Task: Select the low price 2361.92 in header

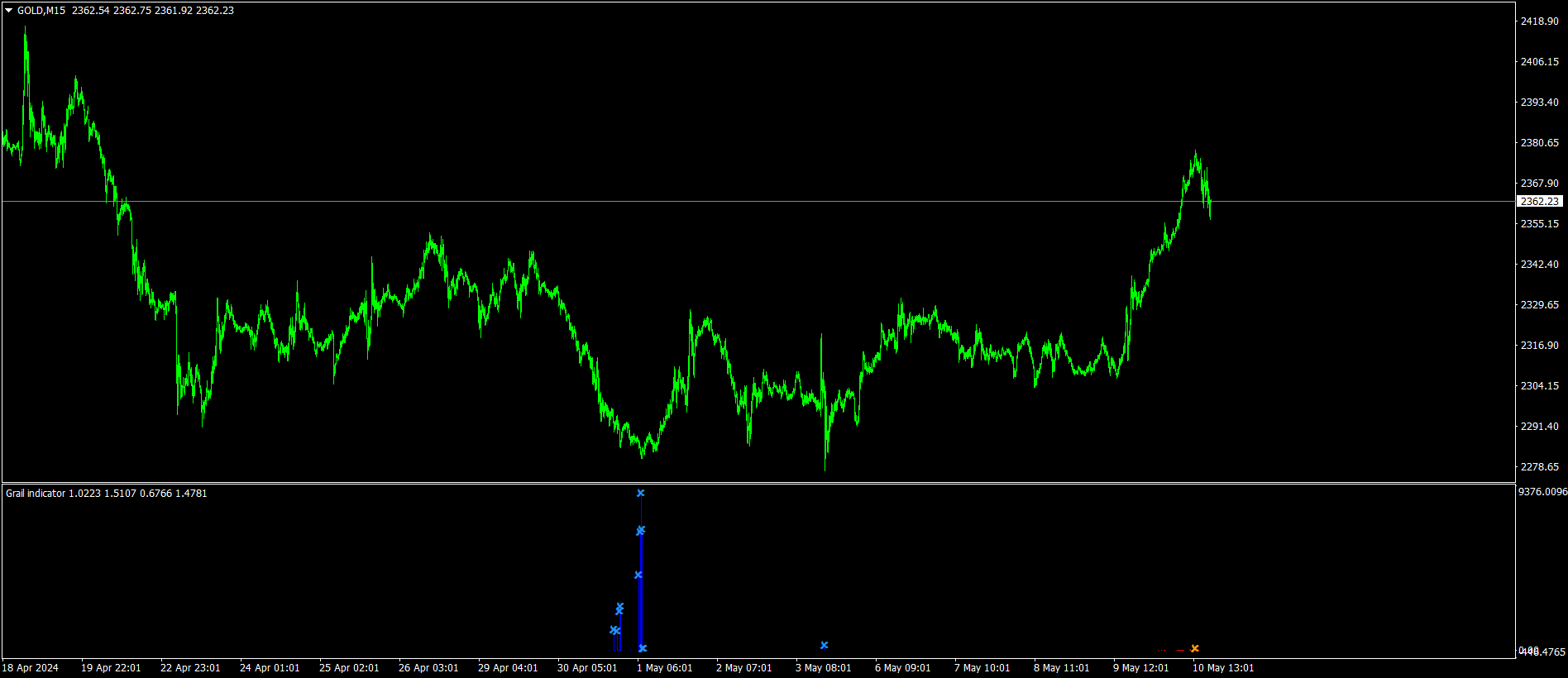Action: pos(174,11)
